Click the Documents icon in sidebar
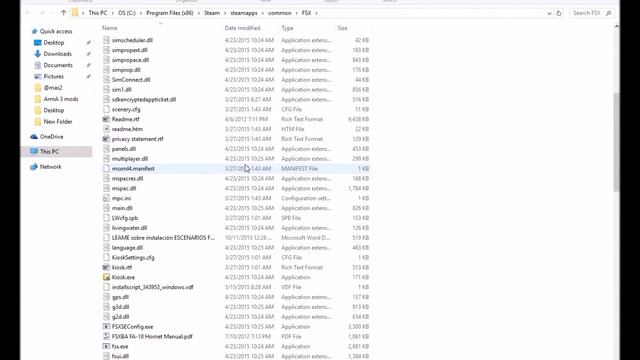The image size is (640, 360). 38,65
